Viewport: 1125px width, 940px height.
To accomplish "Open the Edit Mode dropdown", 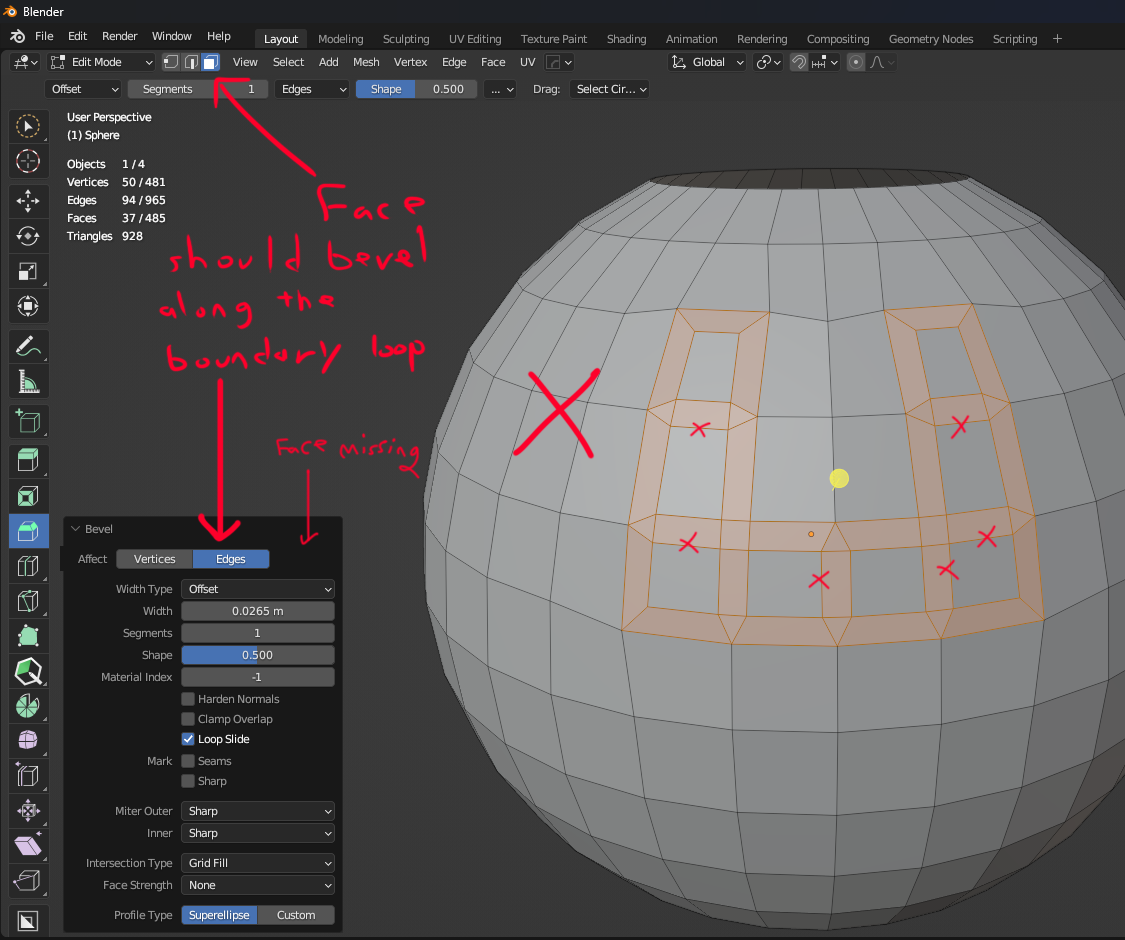I will point(101,62).
